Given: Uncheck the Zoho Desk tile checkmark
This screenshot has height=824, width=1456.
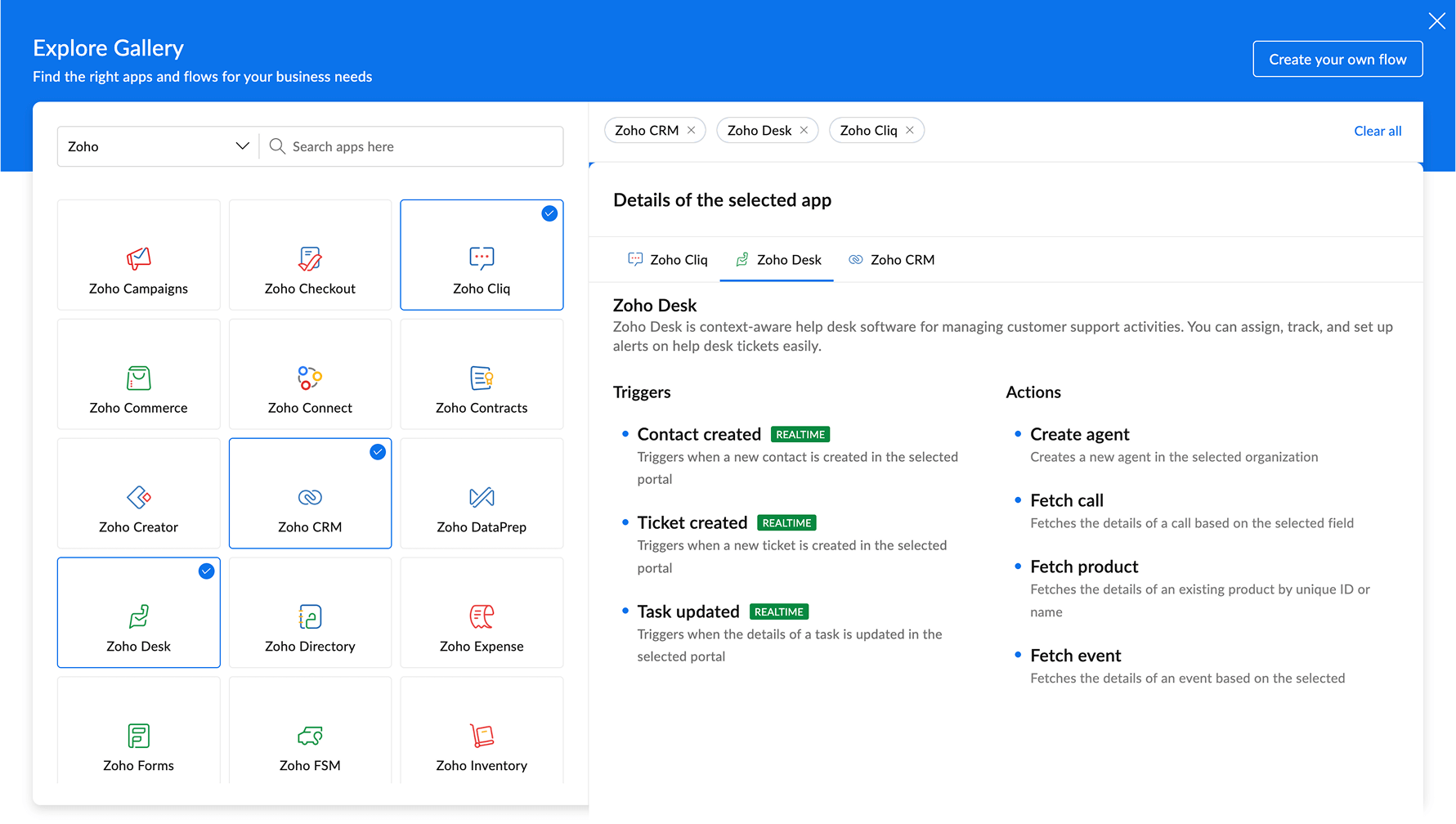Looking at the screenshot, I should pyautogui.click(x=206, y=571).
